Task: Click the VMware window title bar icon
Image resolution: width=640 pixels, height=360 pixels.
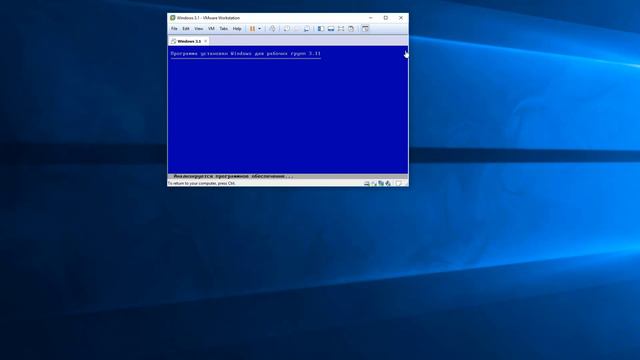Action: click(x=173, y=18)
